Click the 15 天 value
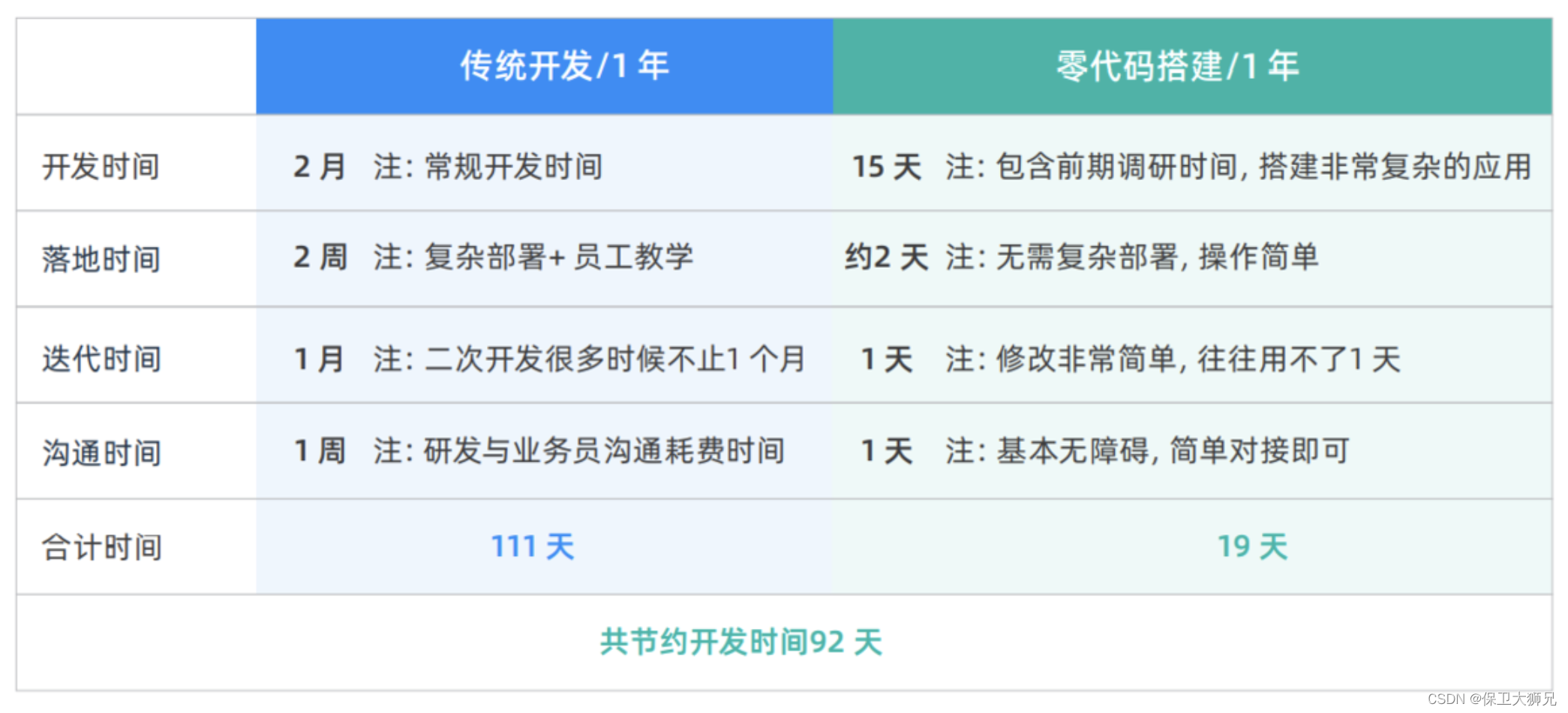1568x713 pixels. [x=887, y=167]
